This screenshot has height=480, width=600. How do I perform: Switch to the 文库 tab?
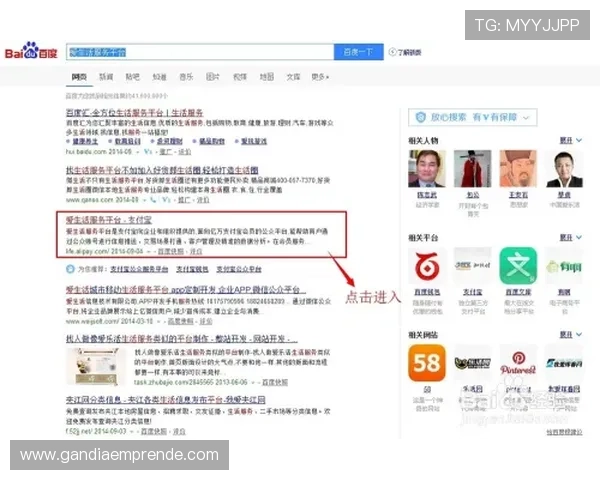(x=293, y=77)
